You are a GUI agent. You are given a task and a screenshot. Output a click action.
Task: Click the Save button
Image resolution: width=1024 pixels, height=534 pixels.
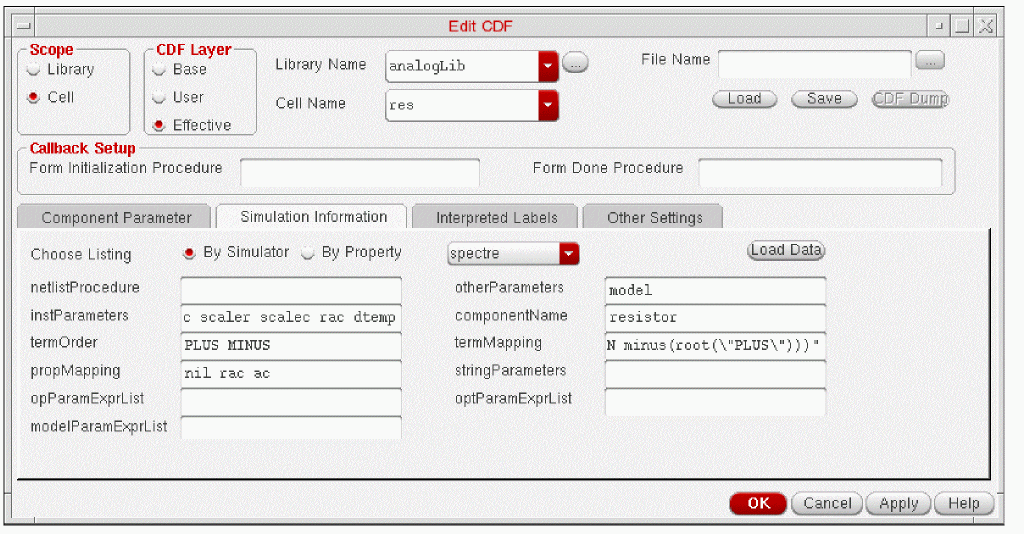coord(824,99)
